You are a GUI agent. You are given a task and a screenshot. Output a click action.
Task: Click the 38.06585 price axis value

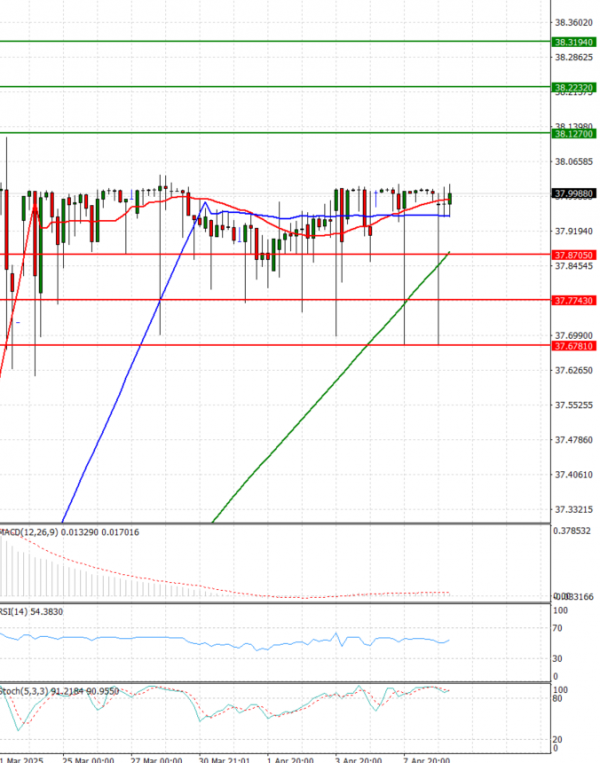pyautogui.click(x=574, y=162)
